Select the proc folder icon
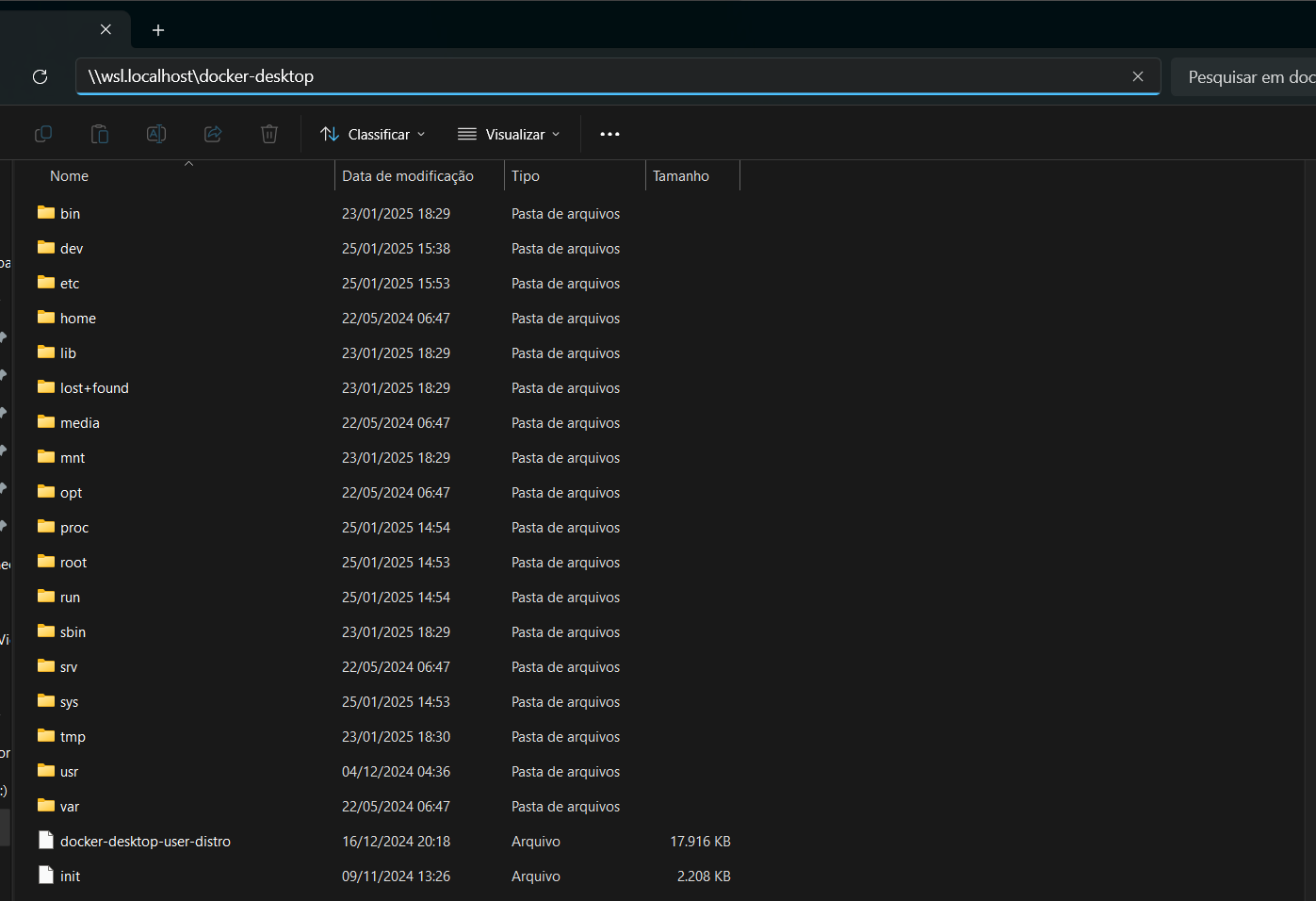Image resolution: width=1316 pixels, height=901 pixels. (x=46, y=527)
